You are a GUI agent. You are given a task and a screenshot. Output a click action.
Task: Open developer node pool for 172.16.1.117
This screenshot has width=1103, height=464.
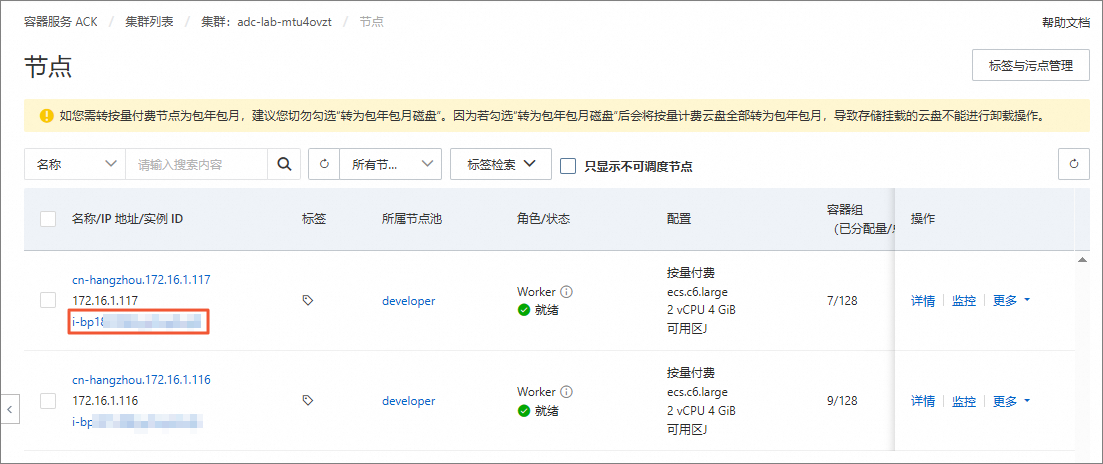409,301
